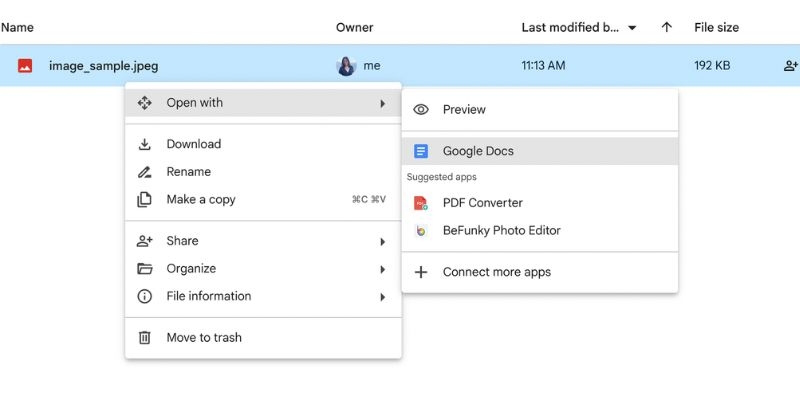This screenshot has width=800, height=400.
Task: Expand the Open with submenu arrow
Action: [x=383, y=104]
